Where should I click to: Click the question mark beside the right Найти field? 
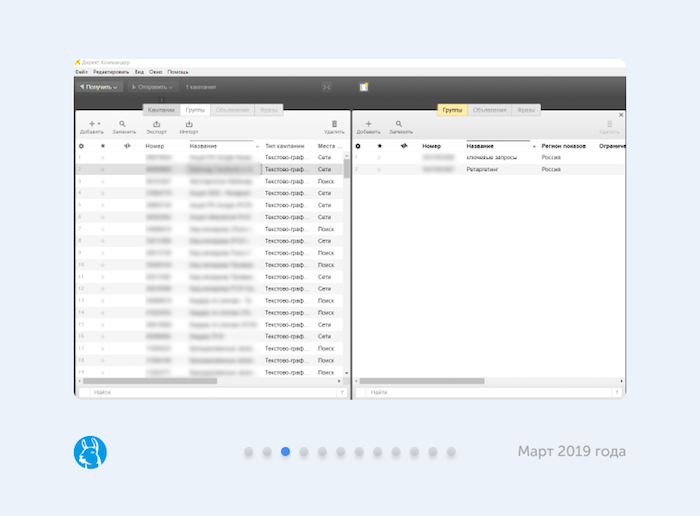617,392
